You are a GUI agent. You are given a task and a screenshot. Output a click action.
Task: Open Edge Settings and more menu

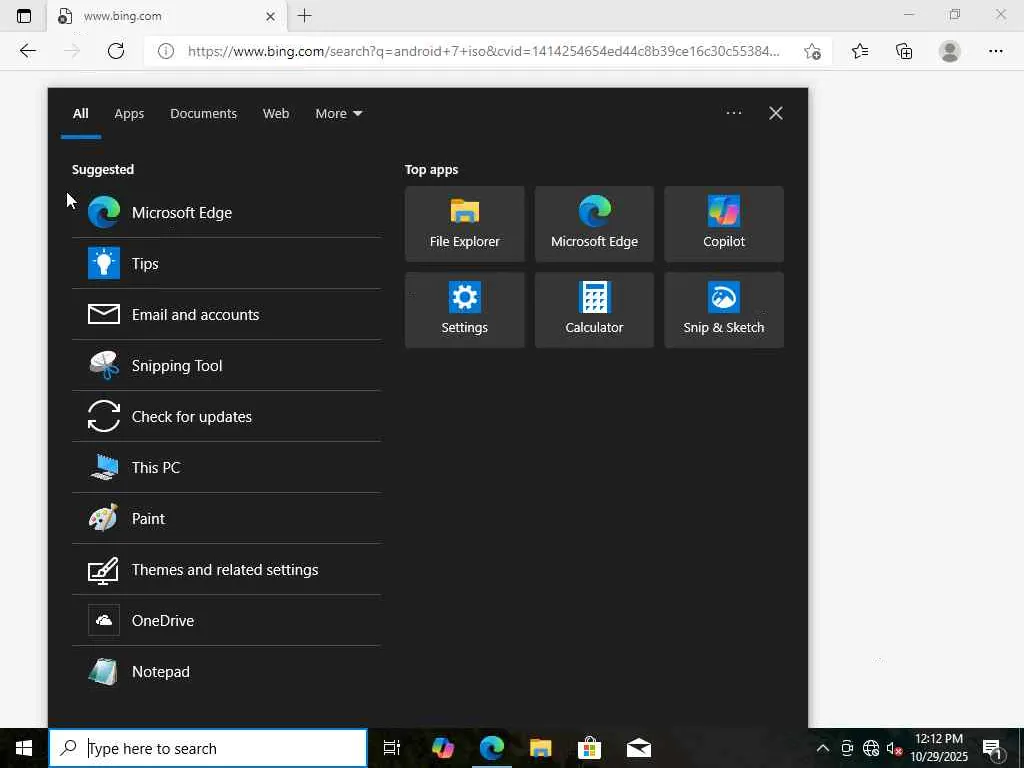[x=995, y=51]
